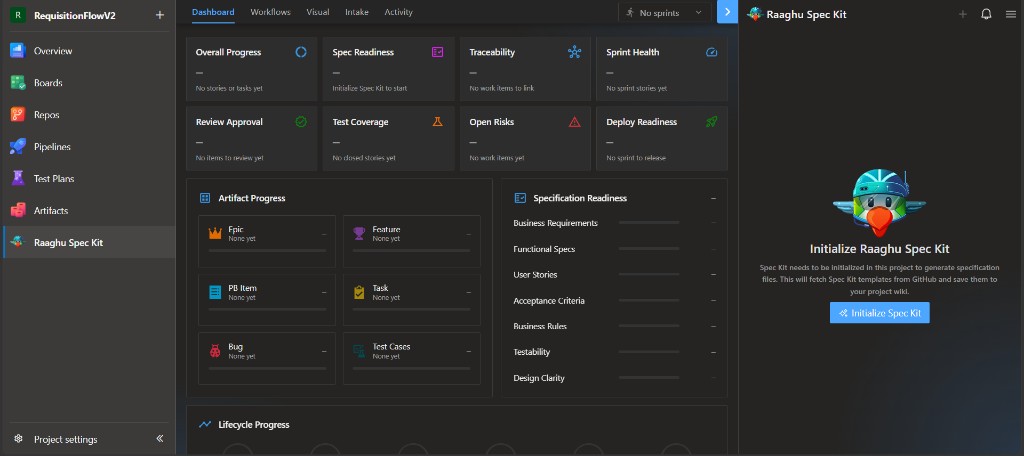
Task: Click the Initialize Spec Kit button
Action: click(x=880, y=313)
